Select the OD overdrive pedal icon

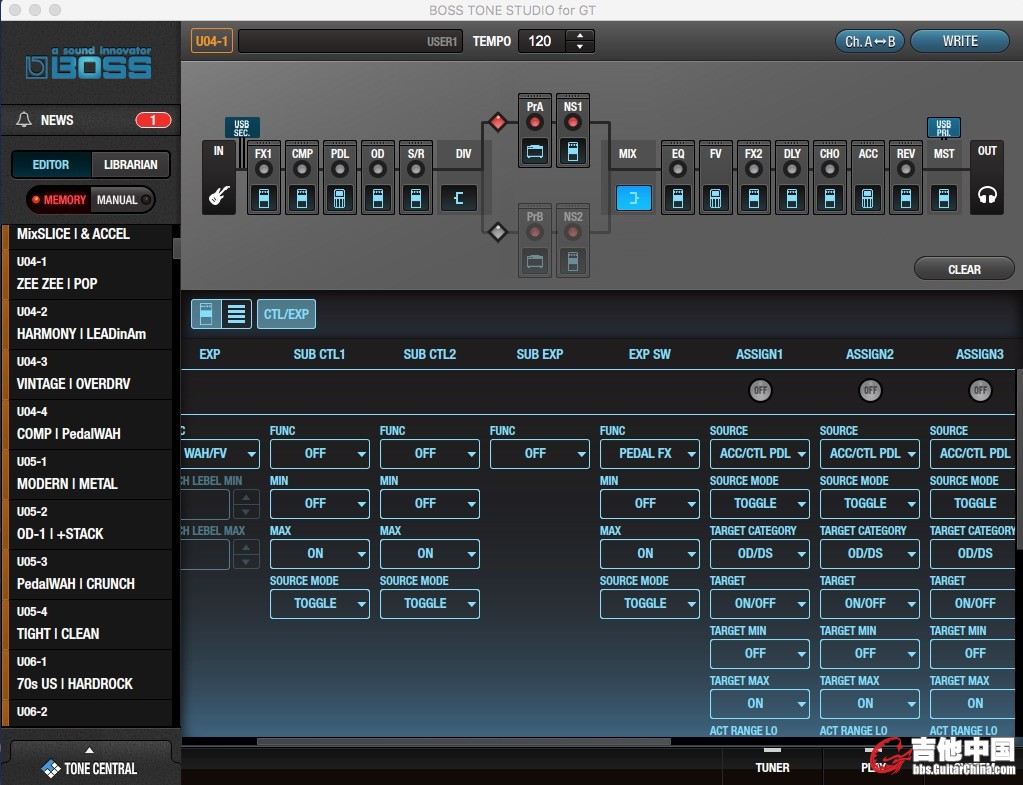pos(378,198)
